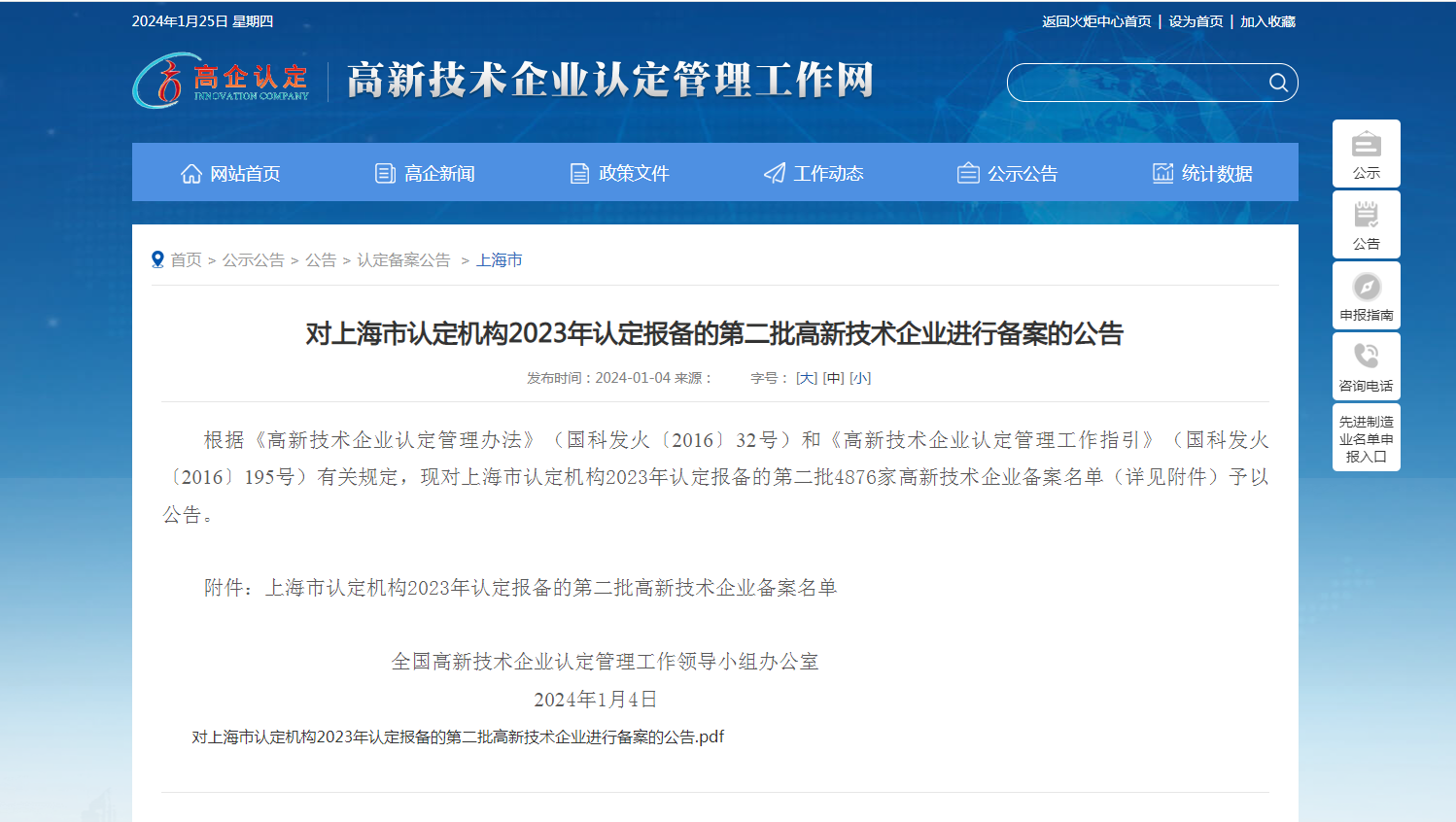Go to 网站首页 navigation tab
The width and height of the screenshot is (1456, 822).
pyautogui.click(x=230, y=173)
